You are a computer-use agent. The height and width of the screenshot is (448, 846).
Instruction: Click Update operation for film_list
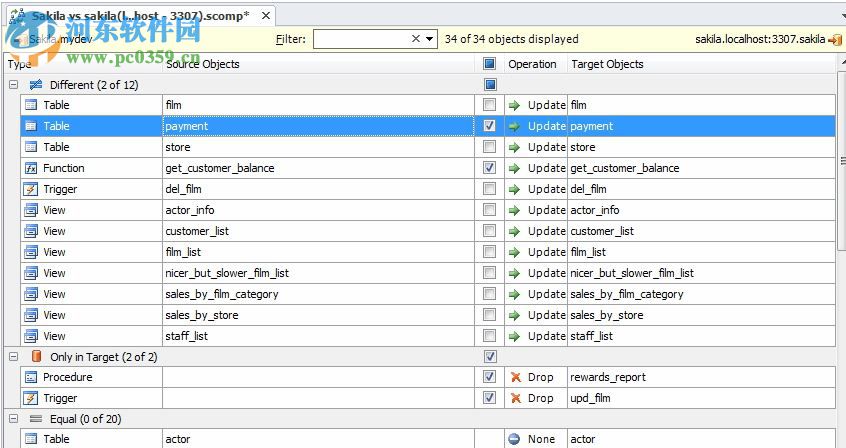pos(547,252)
